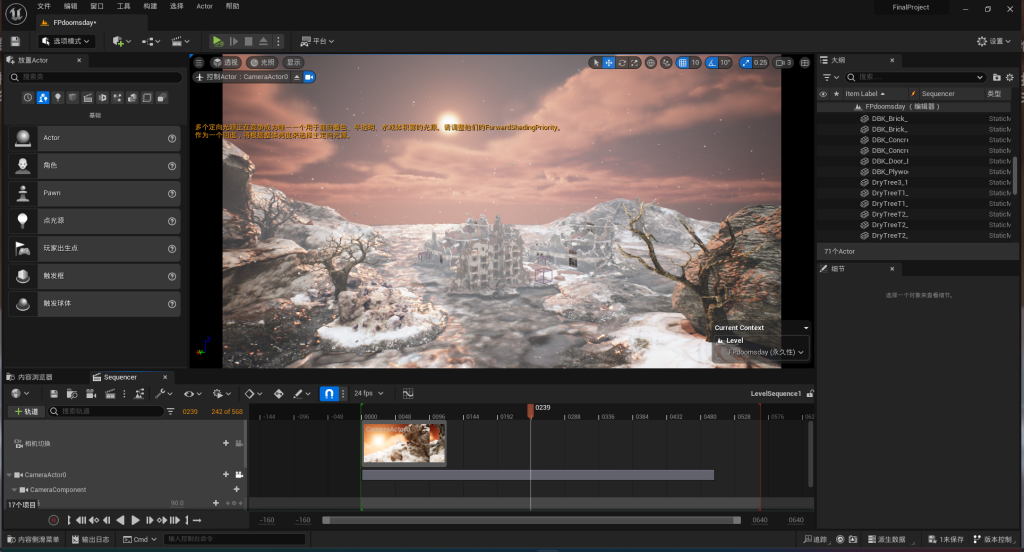Viewport: 1024px width, 552px height.
Task: Open the 文件 menu
Action: point(44,6)
